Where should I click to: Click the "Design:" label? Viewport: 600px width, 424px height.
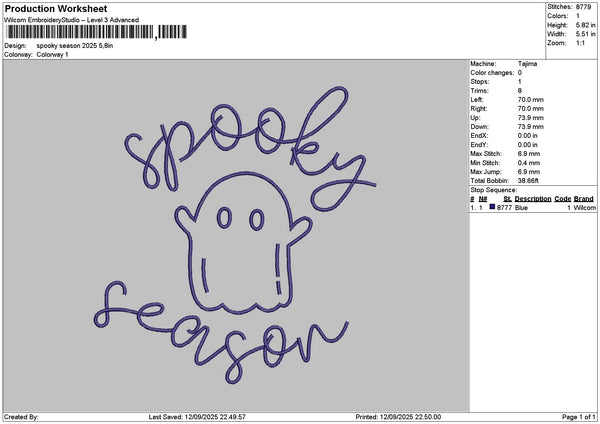tap(15, 46)
